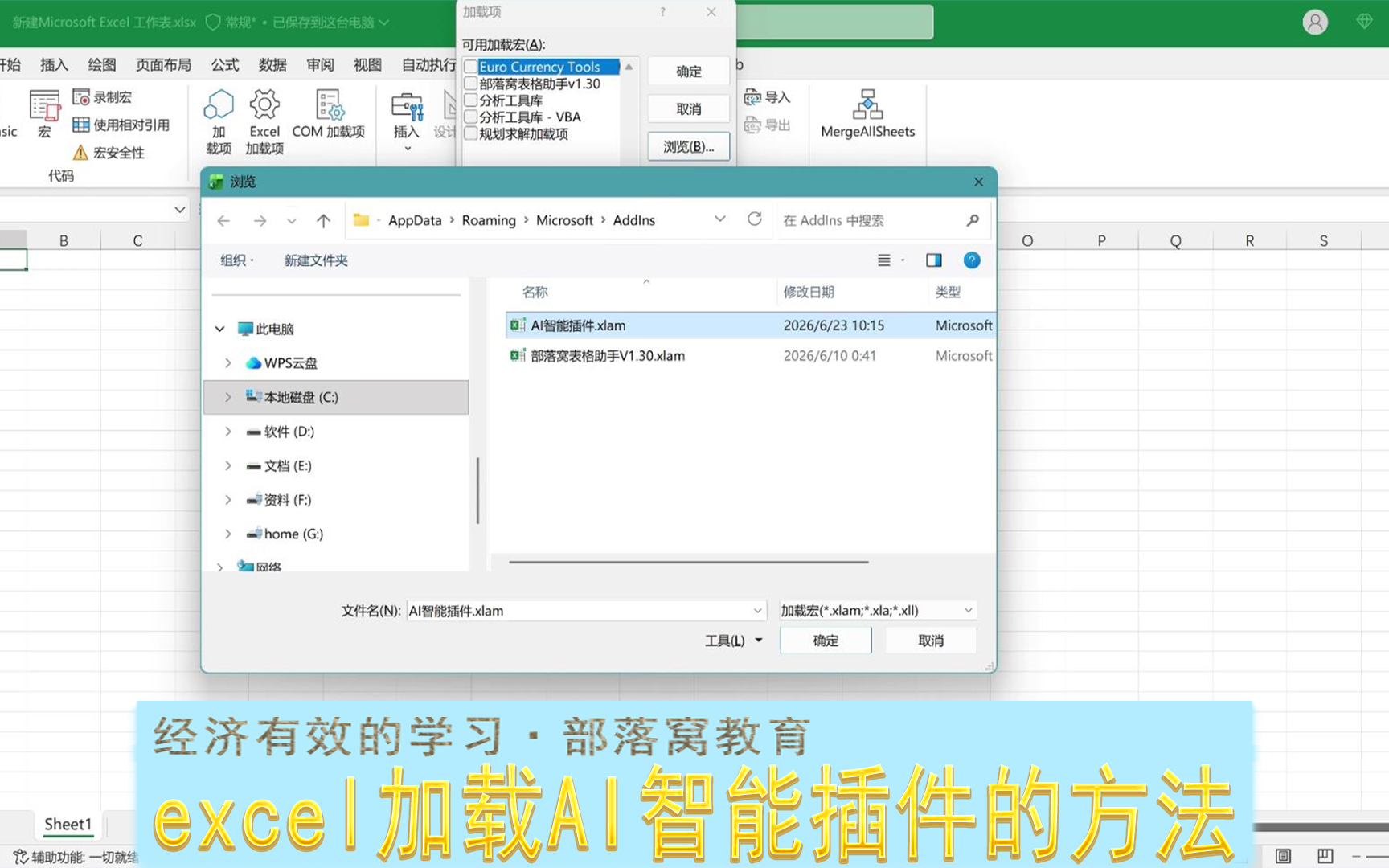Image resolution: width=1389 pixels, height=868 pixels.
Task: Open the 审阅 ribbon tab
Action: tap(320, 64)
